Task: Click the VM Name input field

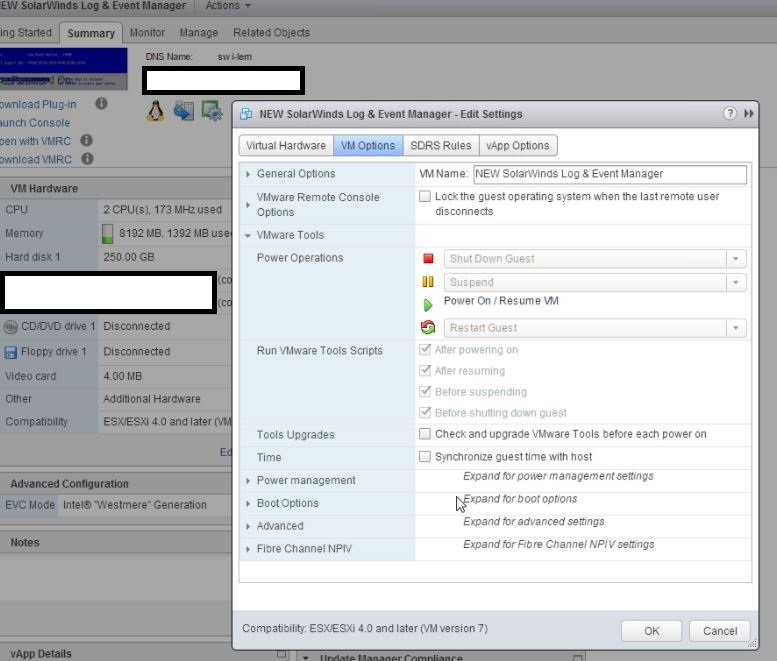Action: (610, 174)
